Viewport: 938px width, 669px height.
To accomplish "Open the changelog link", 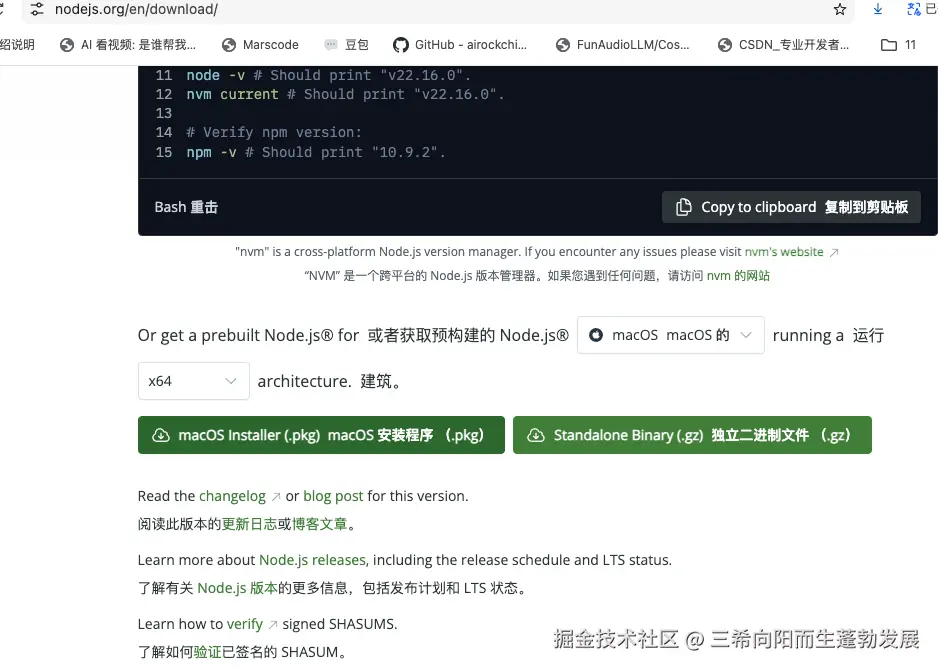I will coord(232,496).
